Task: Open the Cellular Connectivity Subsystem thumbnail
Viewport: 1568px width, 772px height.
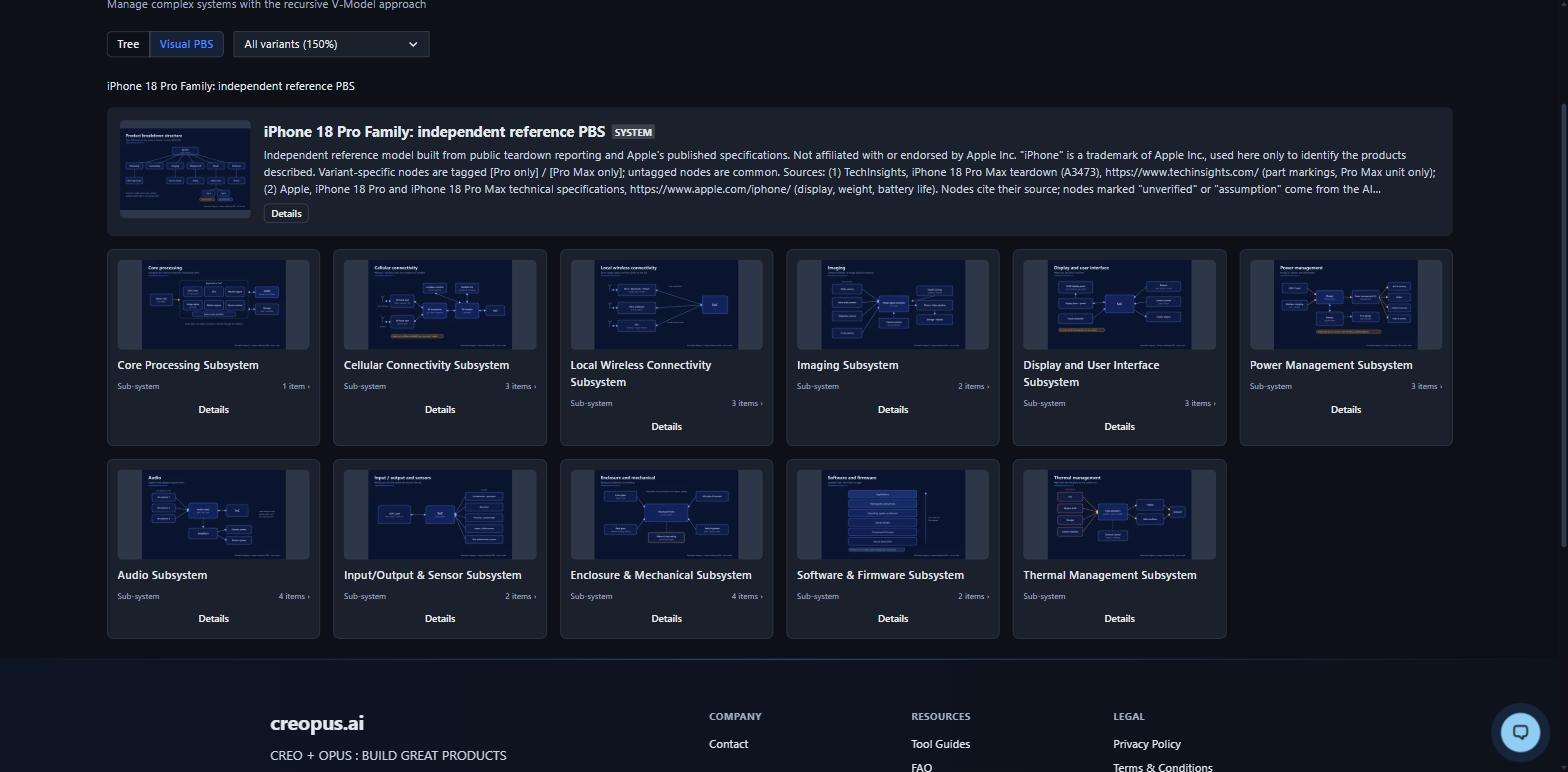Action: (x=440, y=305)
